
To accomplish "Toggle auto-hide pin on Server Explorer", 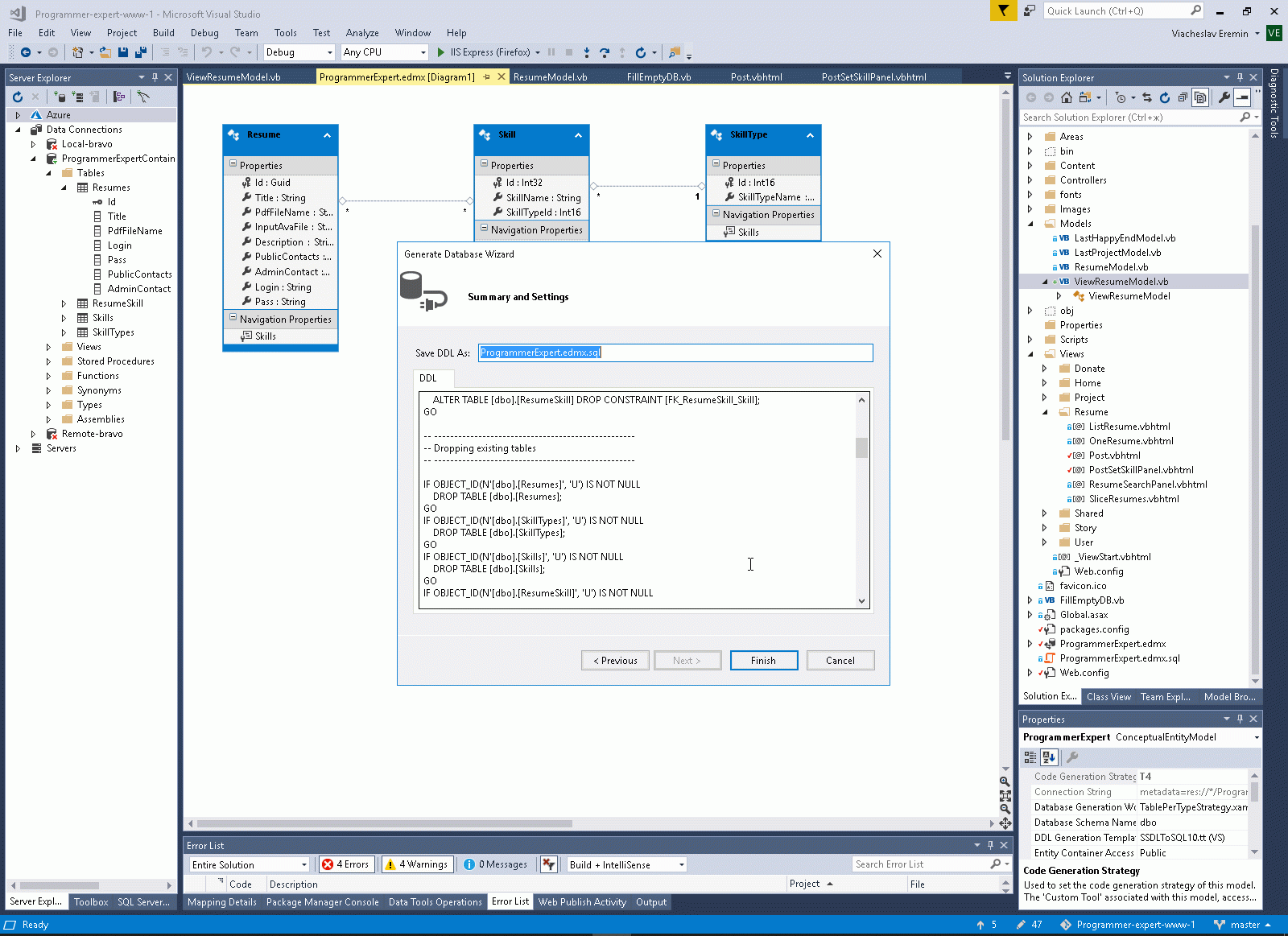I will (x=155, y=77).
